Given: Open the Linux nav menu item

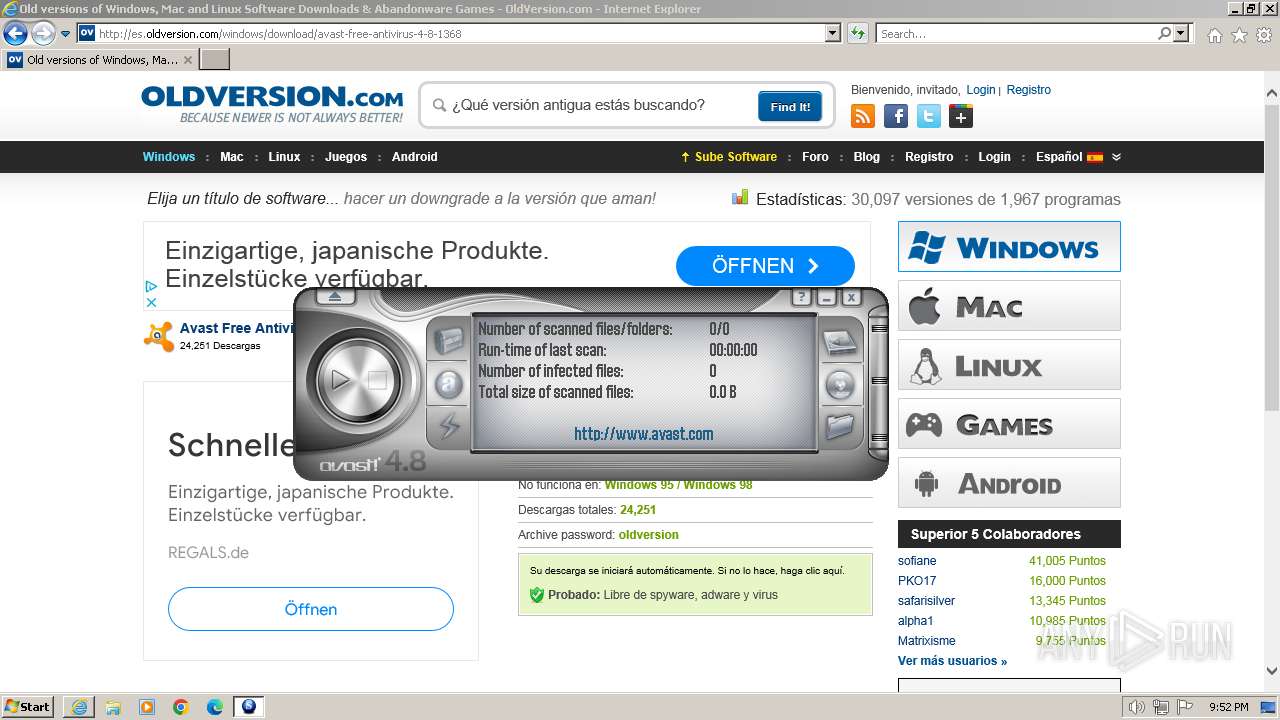Looking at the screenshot, I should point(284,157).
